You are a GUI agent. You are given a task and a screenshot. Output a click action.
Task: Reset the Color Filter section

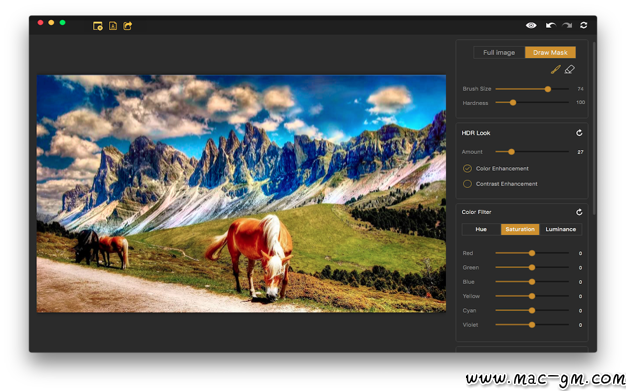coord(579,212)
